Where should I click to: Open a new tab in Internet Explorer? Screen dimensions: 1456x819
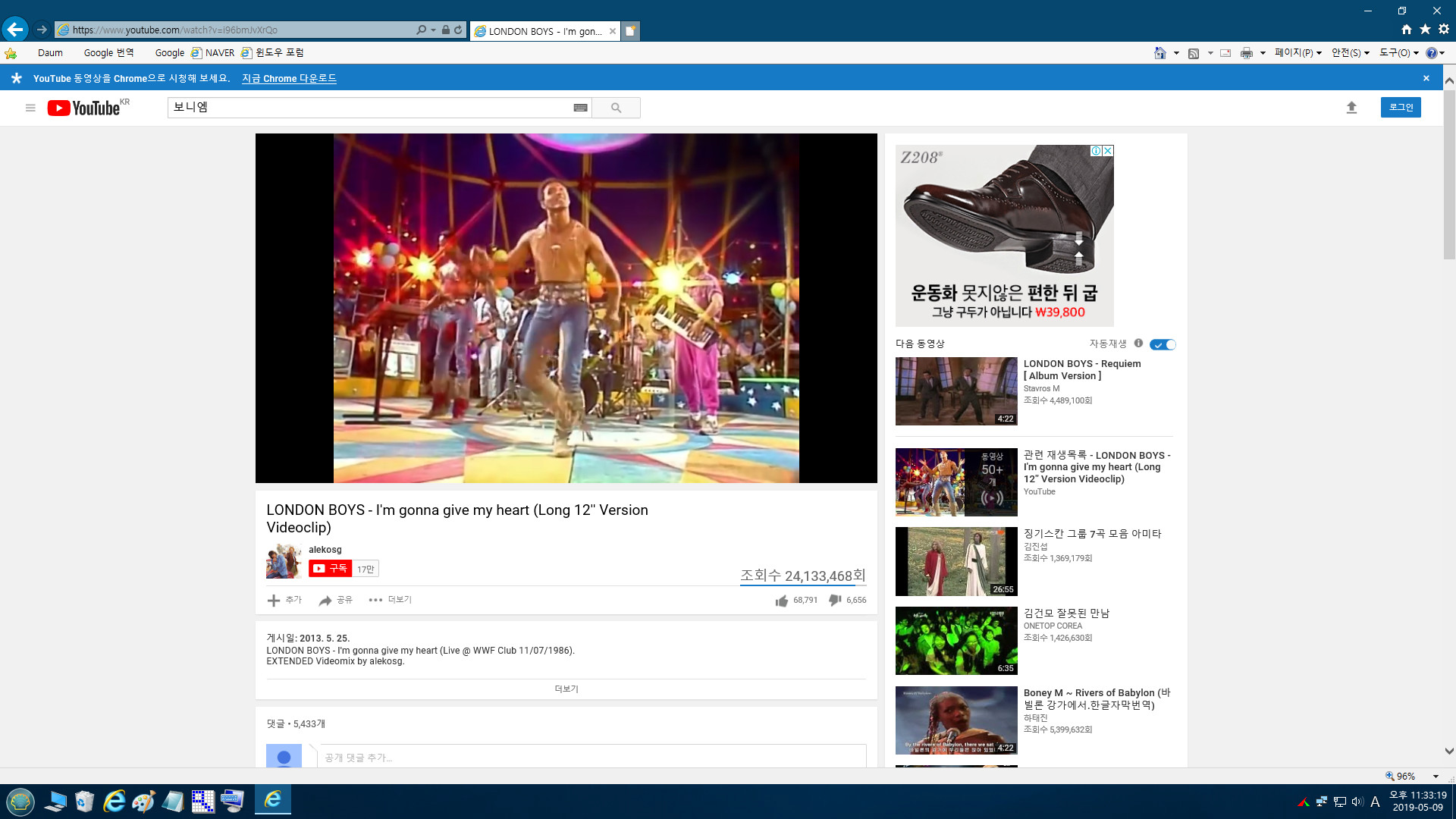point(630,31)
